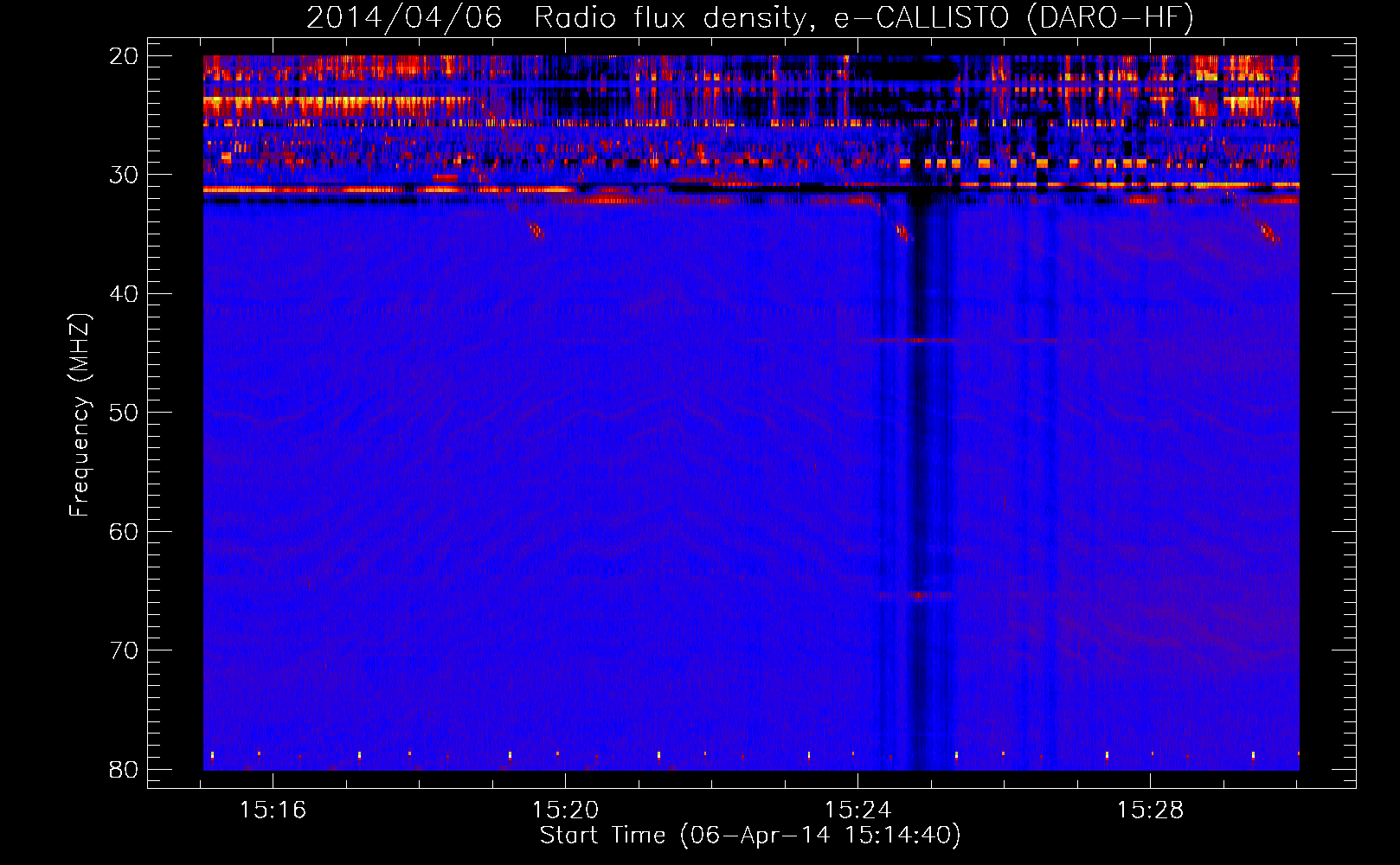This screenshot has height=865, width=1400.
Task: Click the 'Frequency (MHZ)' axis label
Action: click(80, 415)
